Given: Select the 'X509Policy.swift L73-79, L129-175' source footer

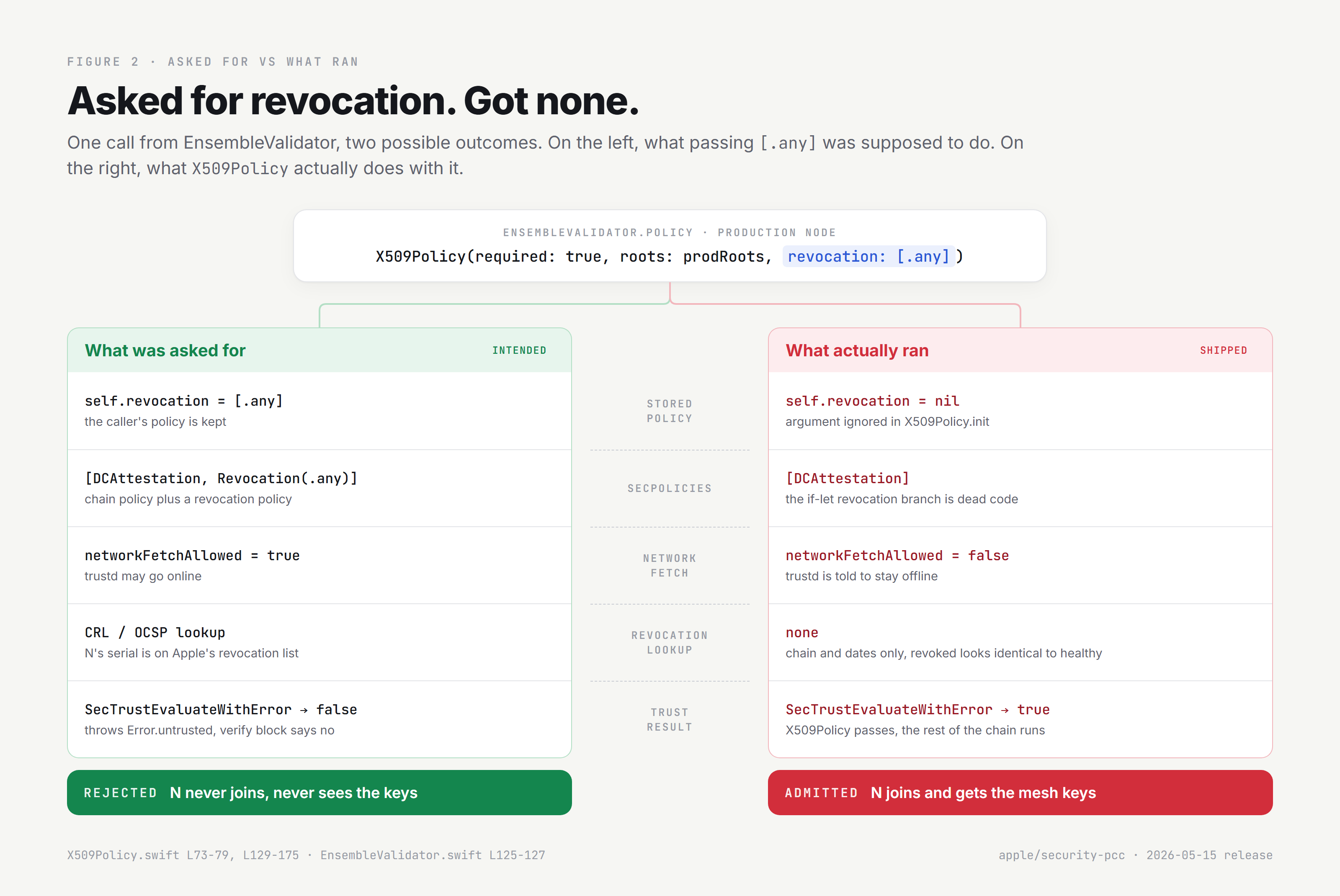Looking at the screenshot, I should point(183,855).
